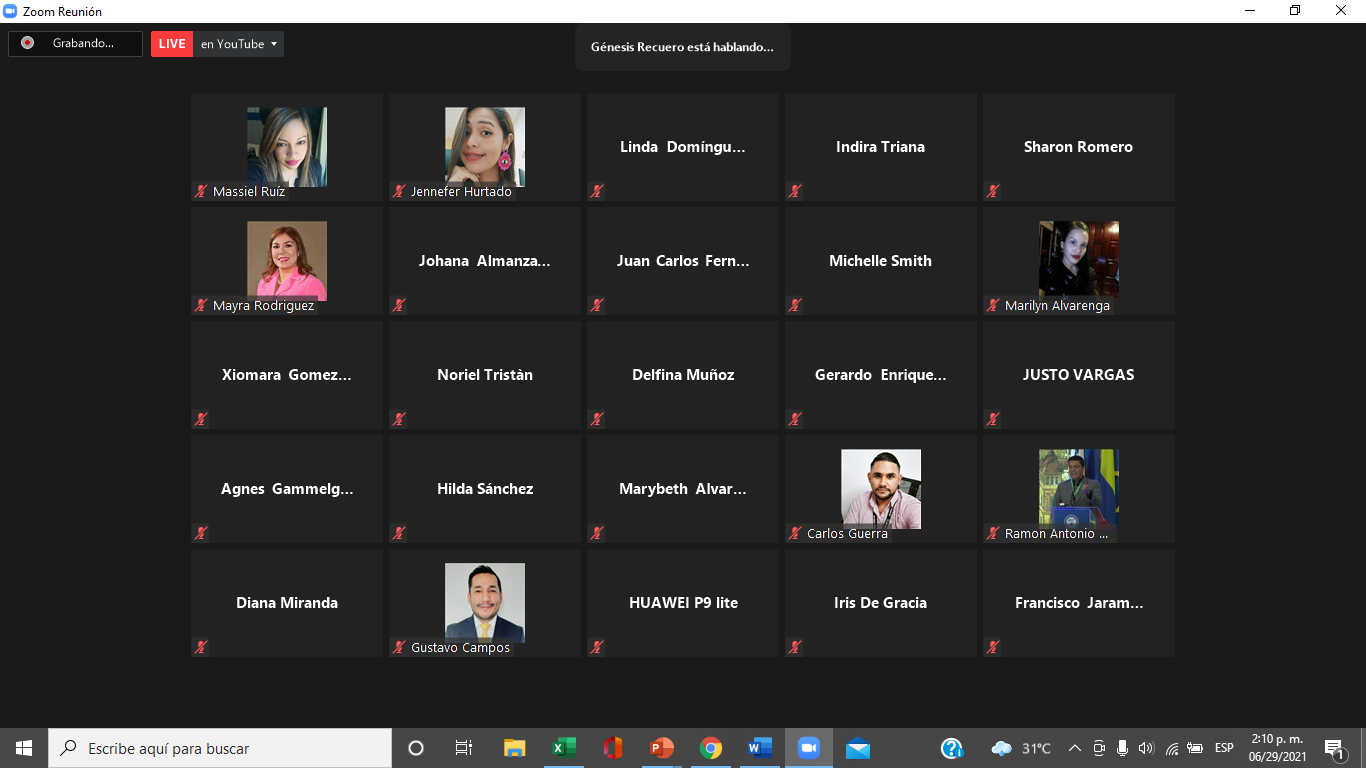Click Jennefer Hurtado's muted microphone icon
The image size is (1366, 768).
point(399,191)
